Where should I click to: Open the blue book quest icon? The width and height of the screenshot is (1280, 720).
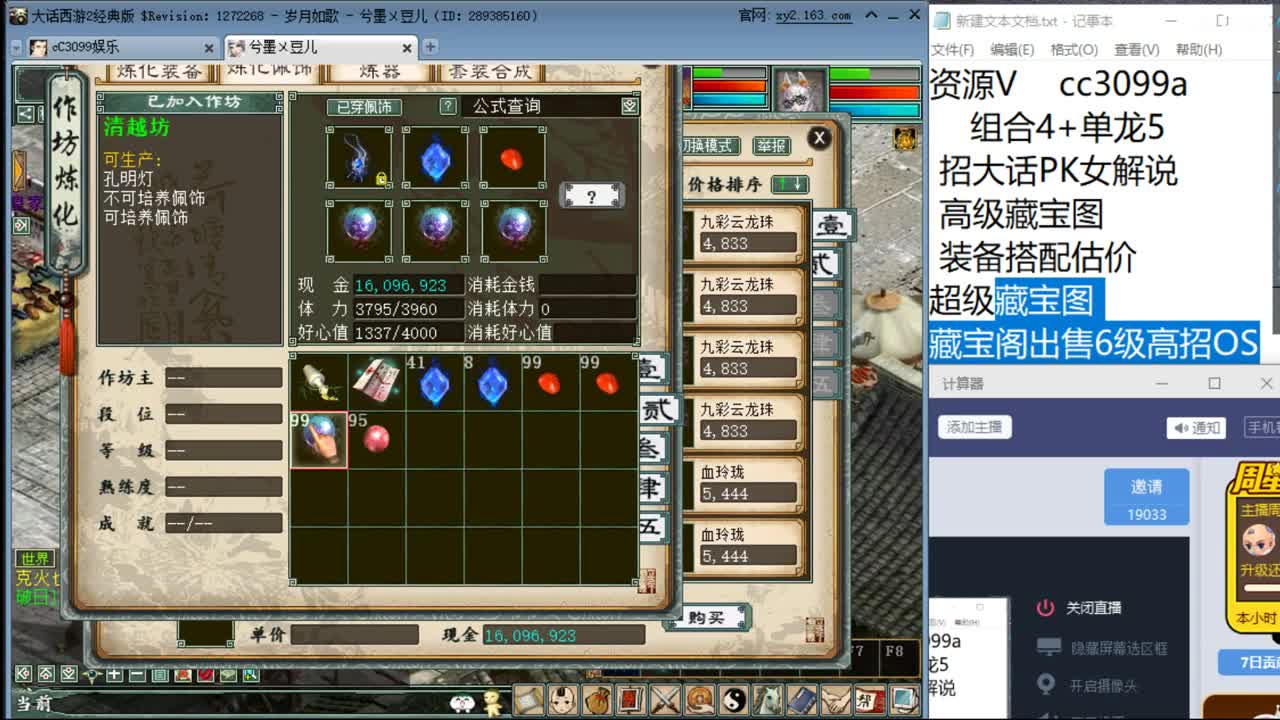802,700
